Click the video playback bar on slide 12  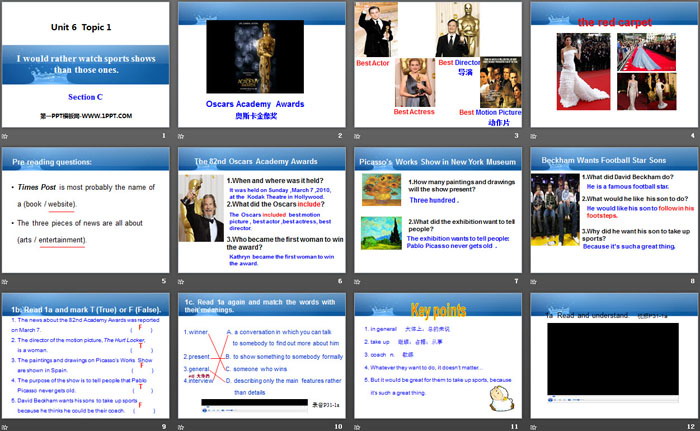[613, 400]
